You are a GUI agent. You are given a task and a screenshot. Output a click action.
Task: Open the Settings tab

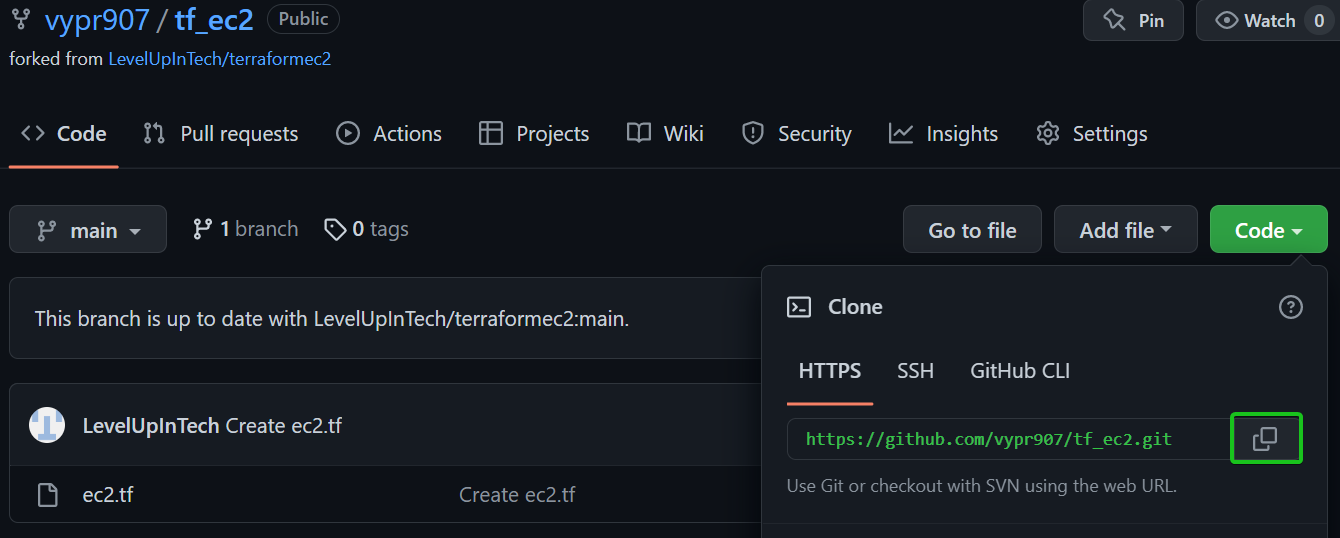1091,134
